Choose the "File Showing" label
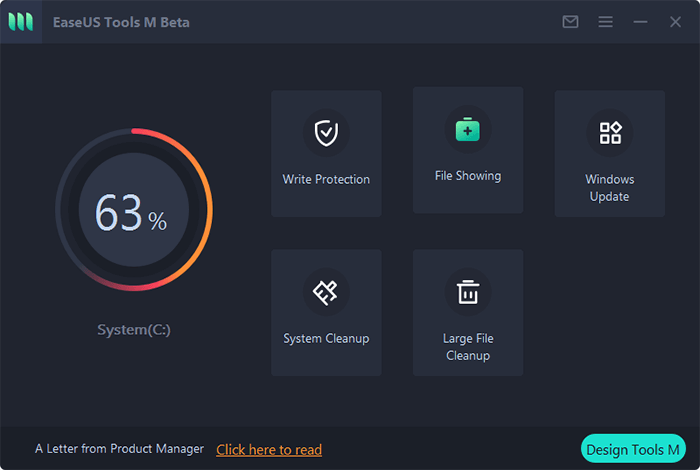 point(468,176)
